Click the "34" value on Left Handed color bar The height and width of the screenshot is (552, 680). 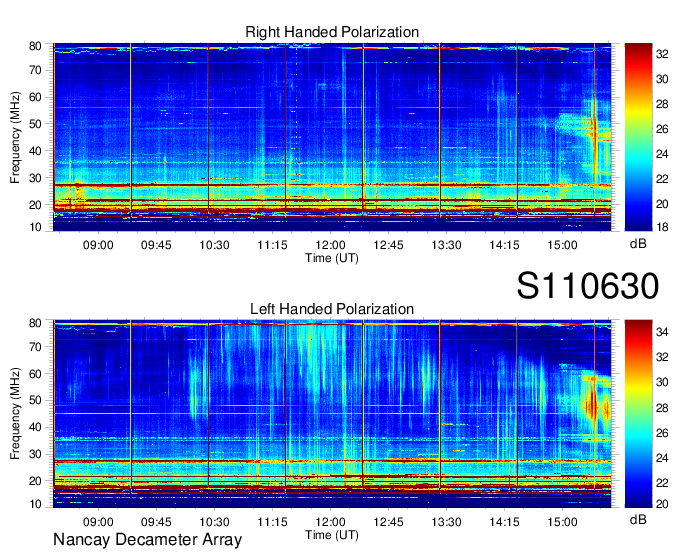tap(662, 332)
